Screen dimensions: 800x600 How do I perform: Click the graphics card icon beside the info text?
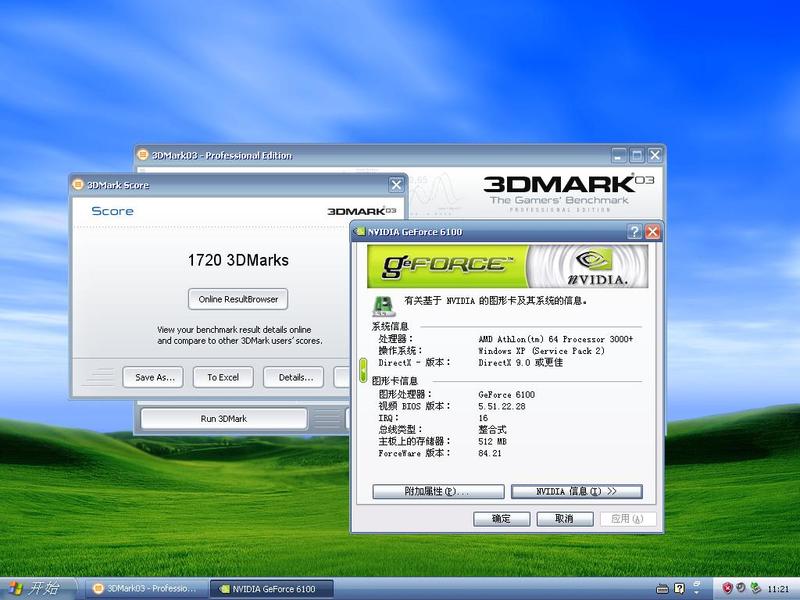[383, 306]
